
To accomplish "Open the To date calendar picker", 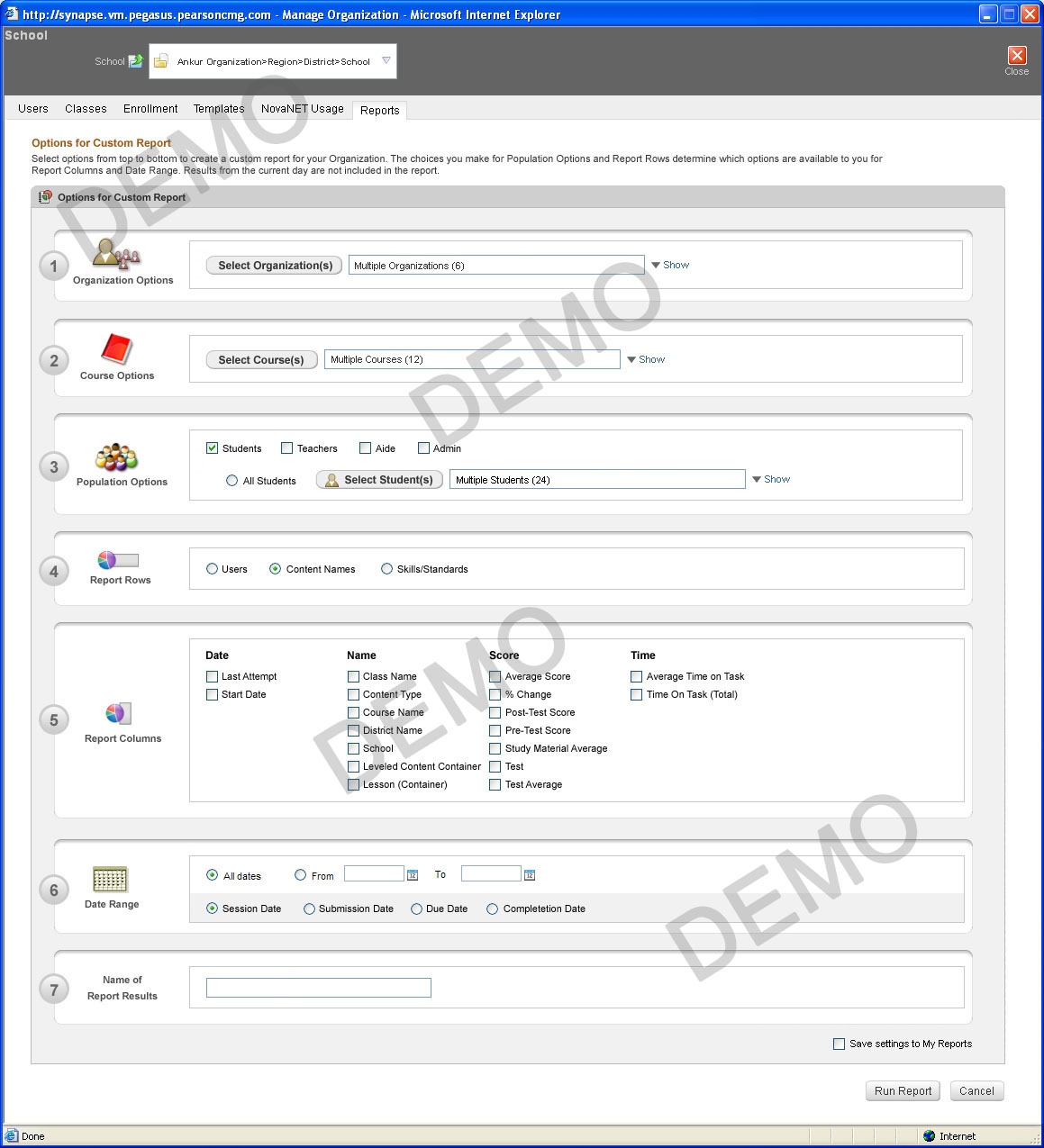I will [x=530, y=875].
